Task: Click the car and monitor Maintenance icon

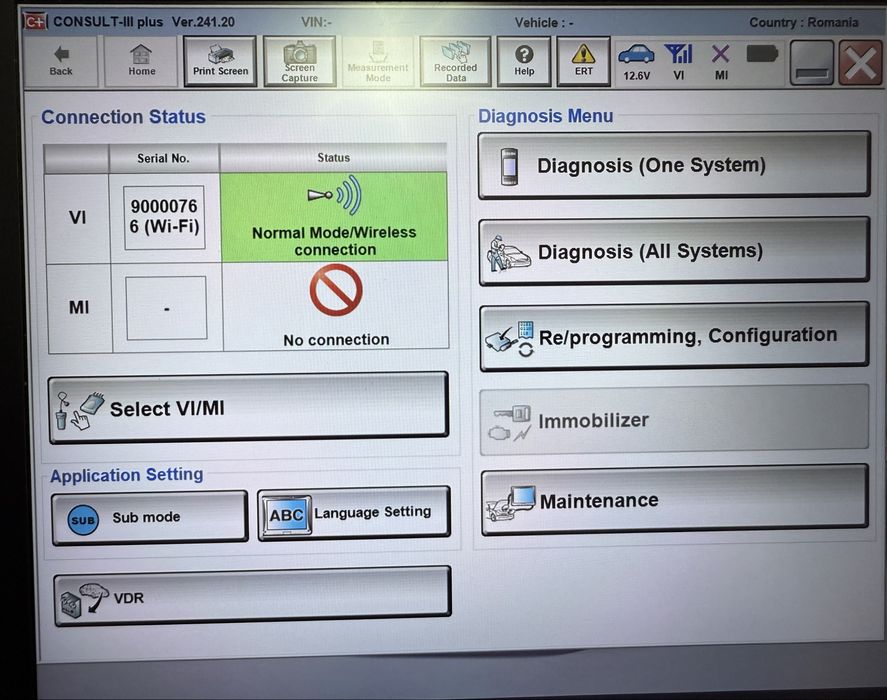Action: click(511, 503)
